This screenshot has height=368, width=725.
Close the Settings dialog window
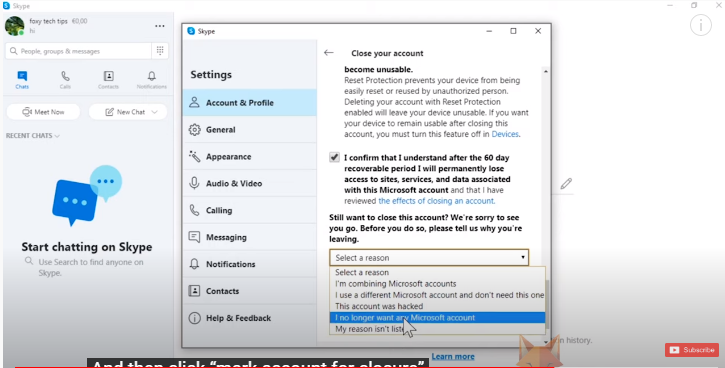538,31
